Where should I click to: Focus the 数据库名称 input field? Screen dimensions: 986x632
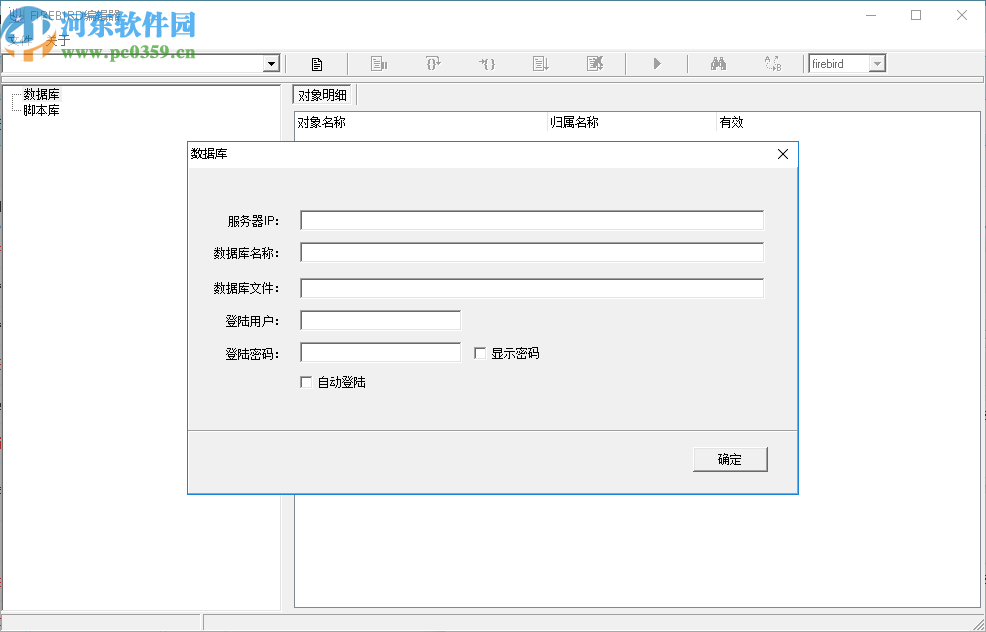click(x=532, y=253)
